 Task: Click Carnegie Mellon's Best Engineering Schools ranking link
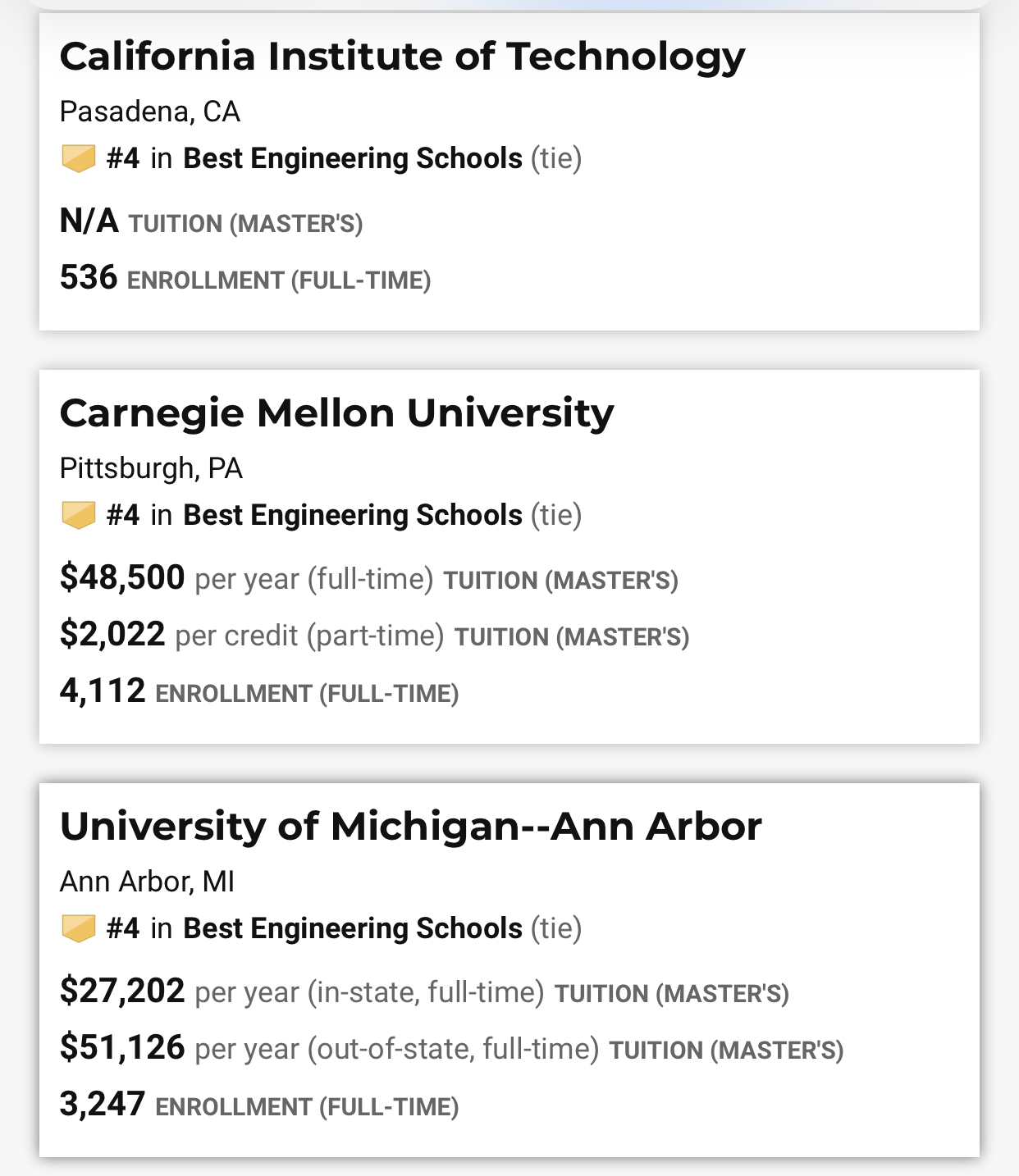(352, 515)
